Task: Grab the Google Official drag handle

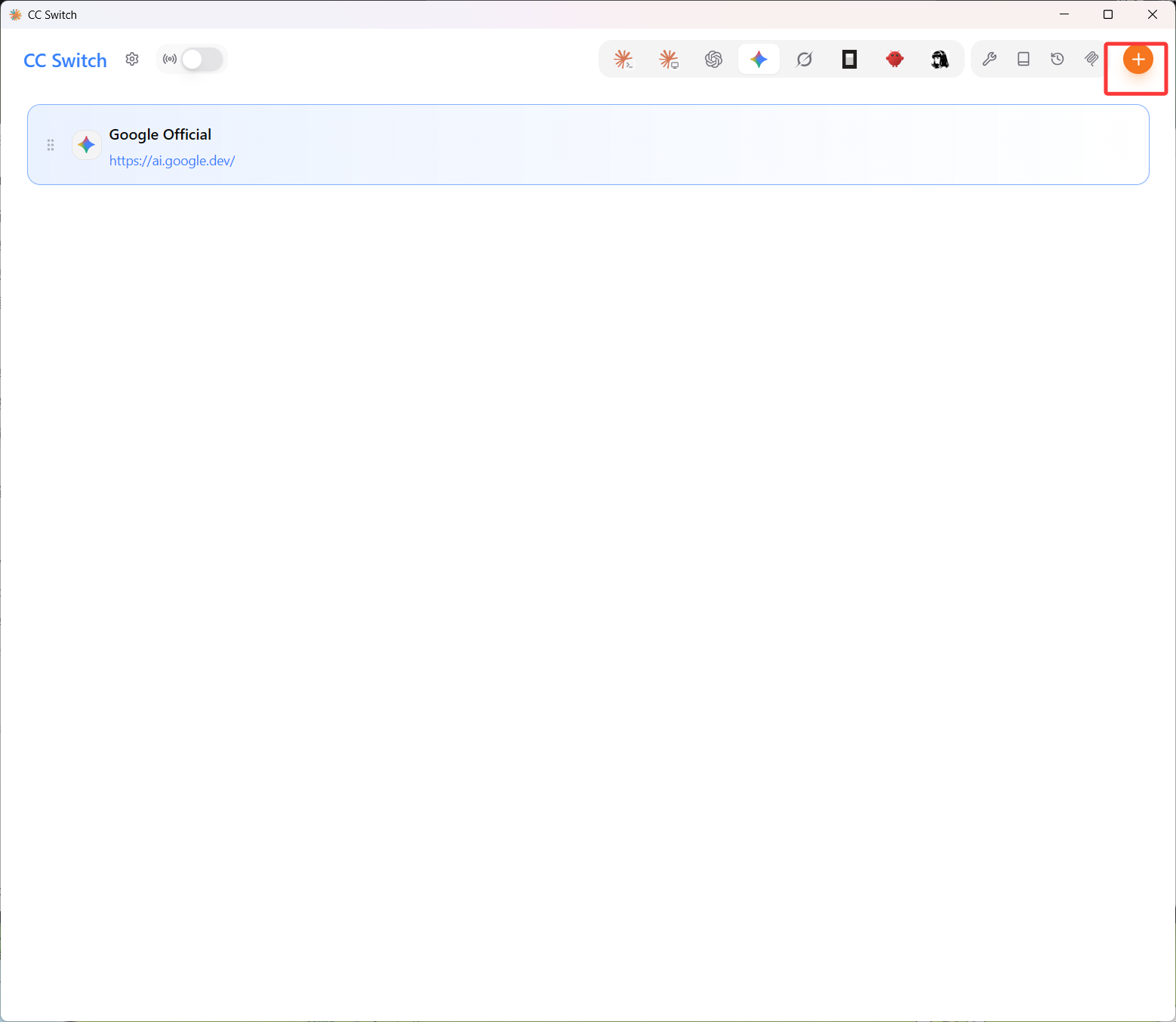Action: pos(51,145)
